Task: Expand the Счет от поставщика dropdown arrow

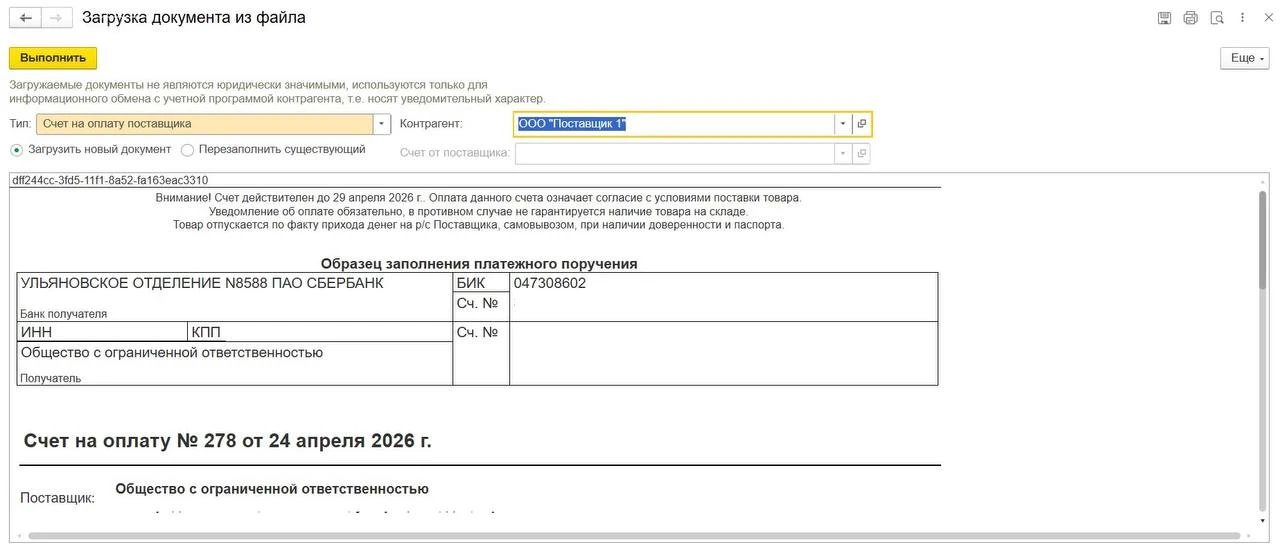Action: [843, 153]
